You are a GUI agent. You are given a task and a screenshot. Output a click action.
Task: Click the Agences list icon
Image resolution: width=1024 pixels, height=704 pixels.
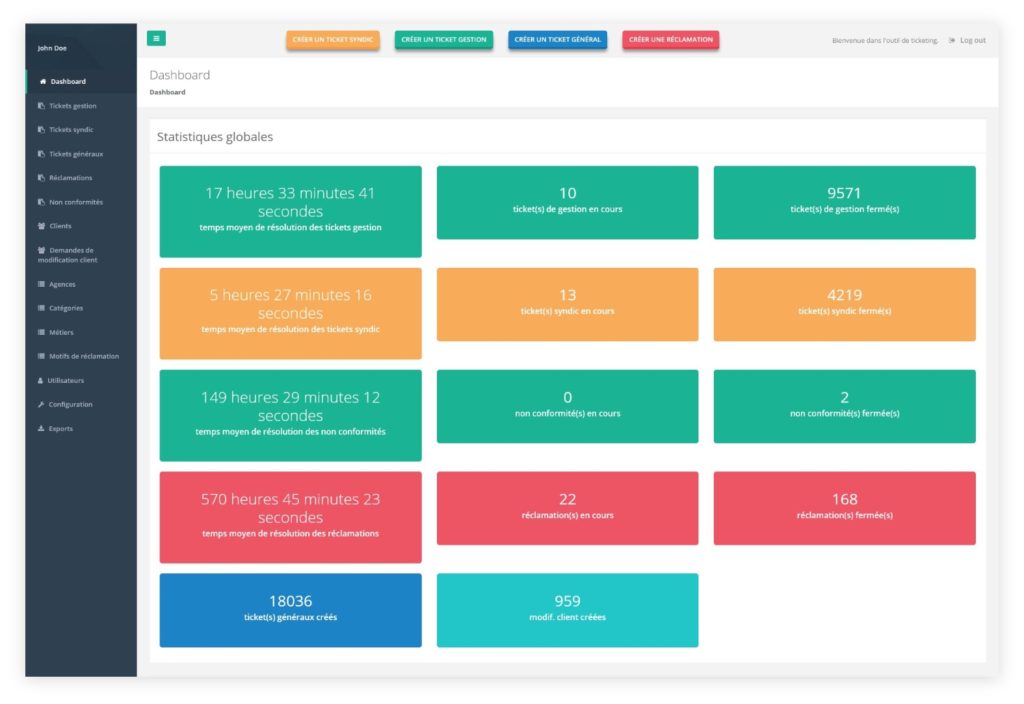coord(41,285)
